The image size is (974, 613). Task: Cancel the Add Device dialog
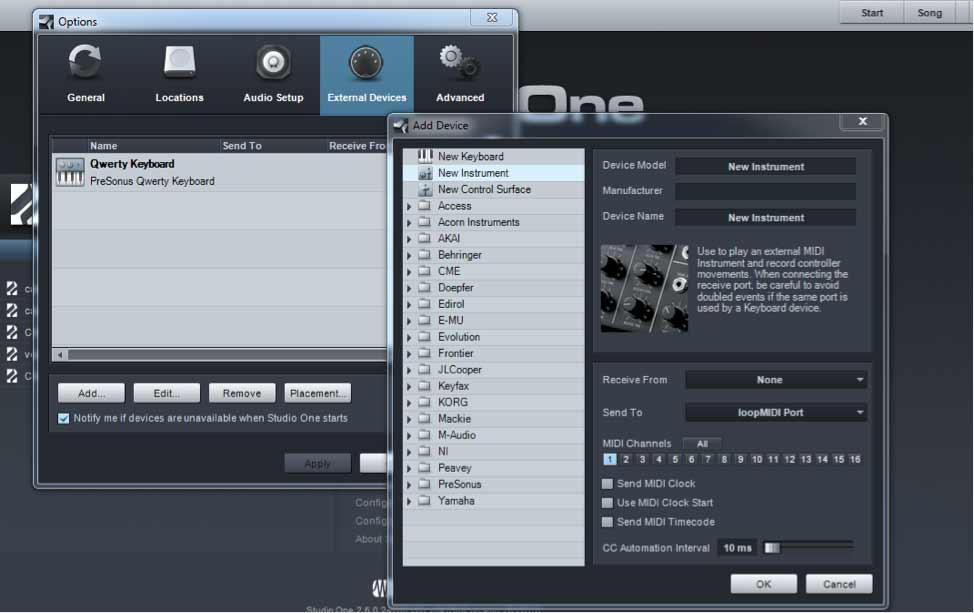[839, 584]
